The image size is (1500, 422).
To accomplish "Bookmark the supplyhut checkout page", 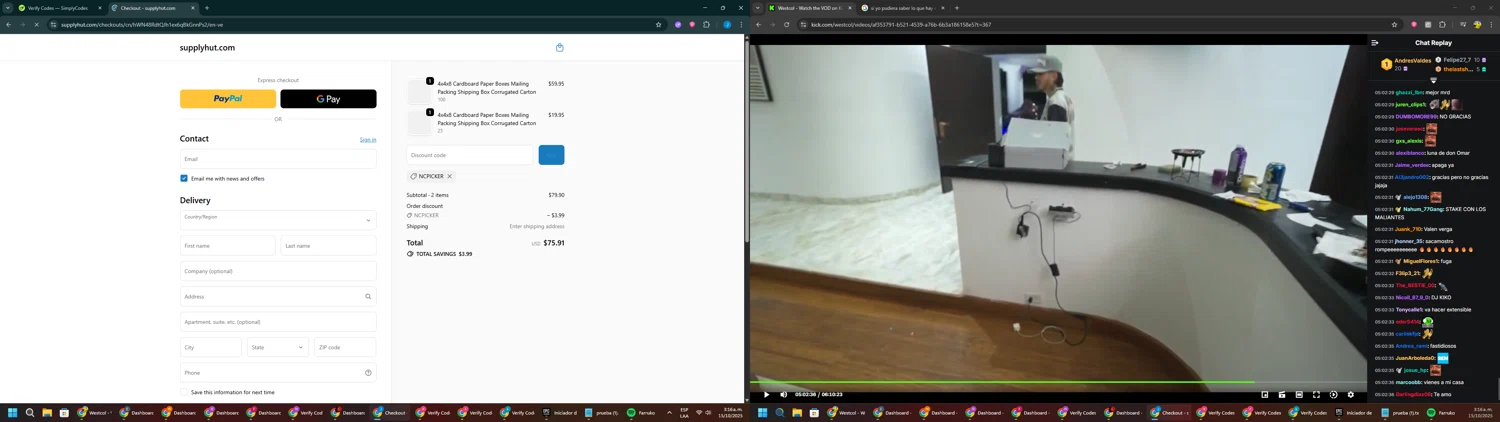I will (x=658, y=25).
